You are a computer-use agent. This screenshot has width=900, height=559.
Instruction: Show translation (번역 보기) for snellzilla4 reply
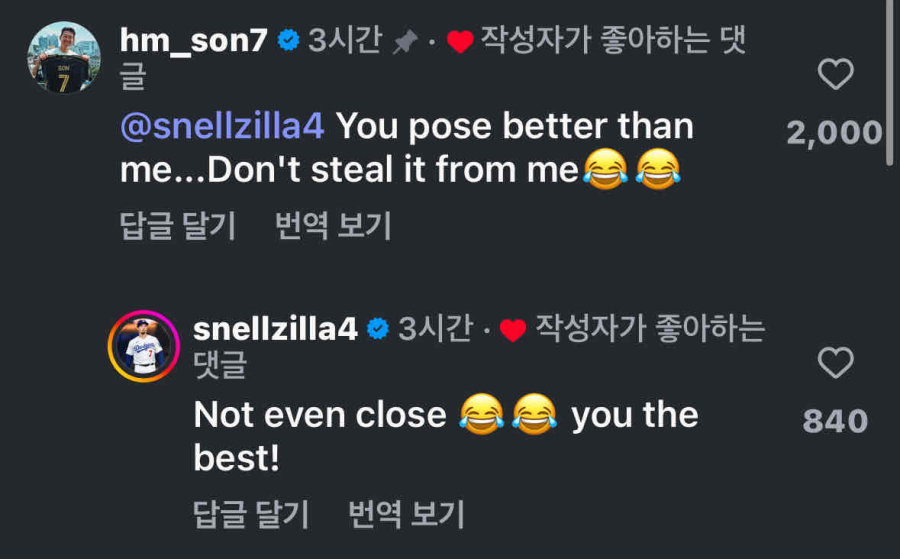point(406,514)
